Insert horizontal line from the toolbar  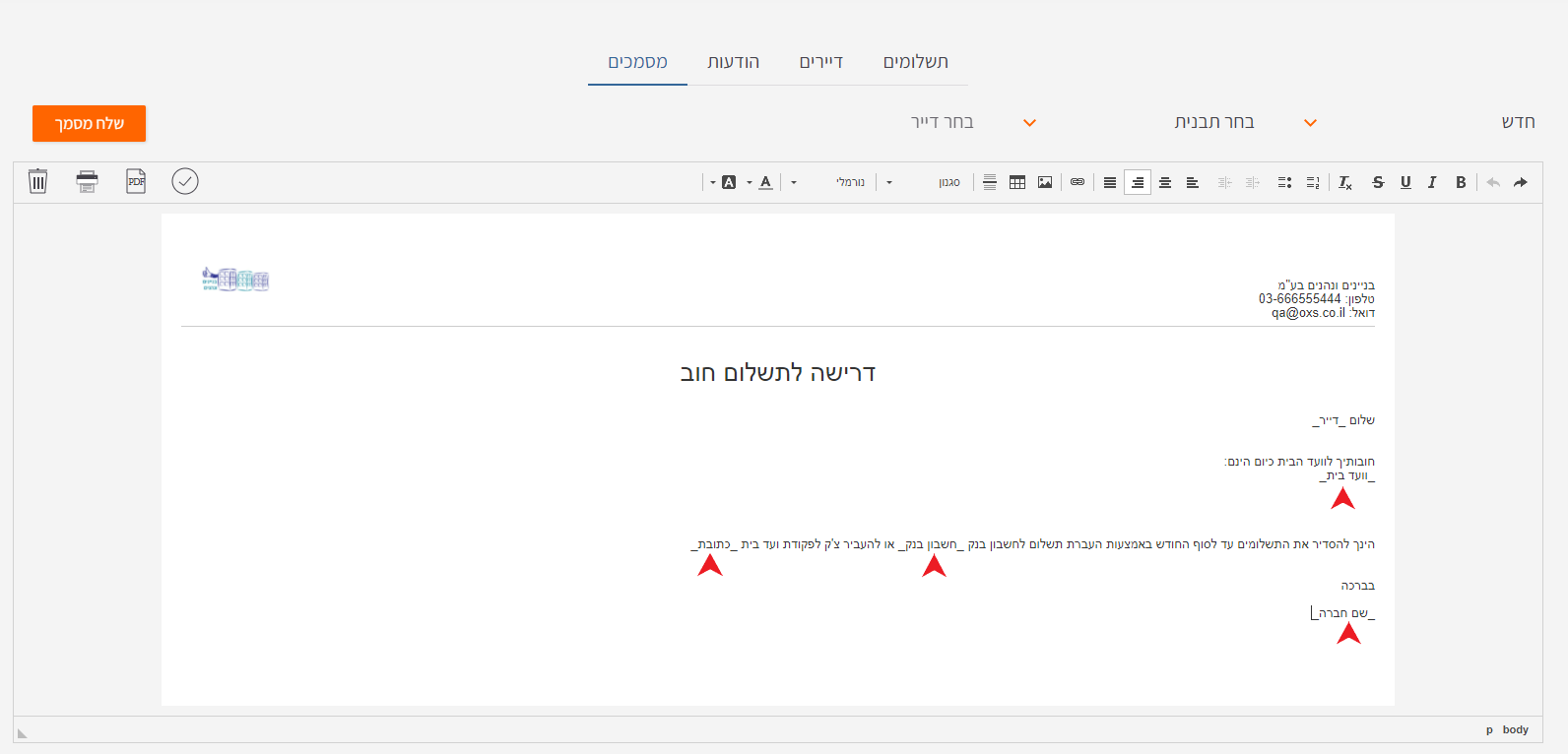click(x=990, y=182)
